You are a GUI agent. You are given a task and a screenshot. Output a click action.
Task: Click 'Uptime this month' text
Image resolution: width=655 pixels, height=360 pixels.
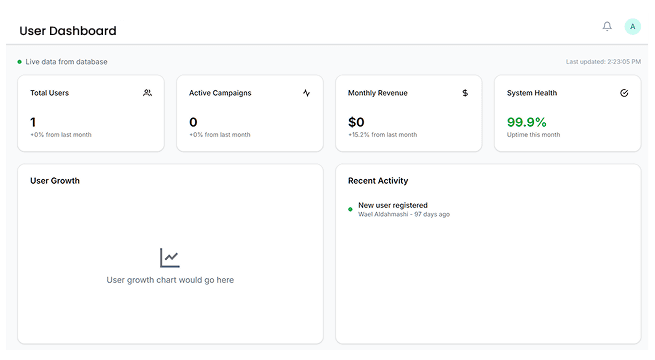coord(533,134)
